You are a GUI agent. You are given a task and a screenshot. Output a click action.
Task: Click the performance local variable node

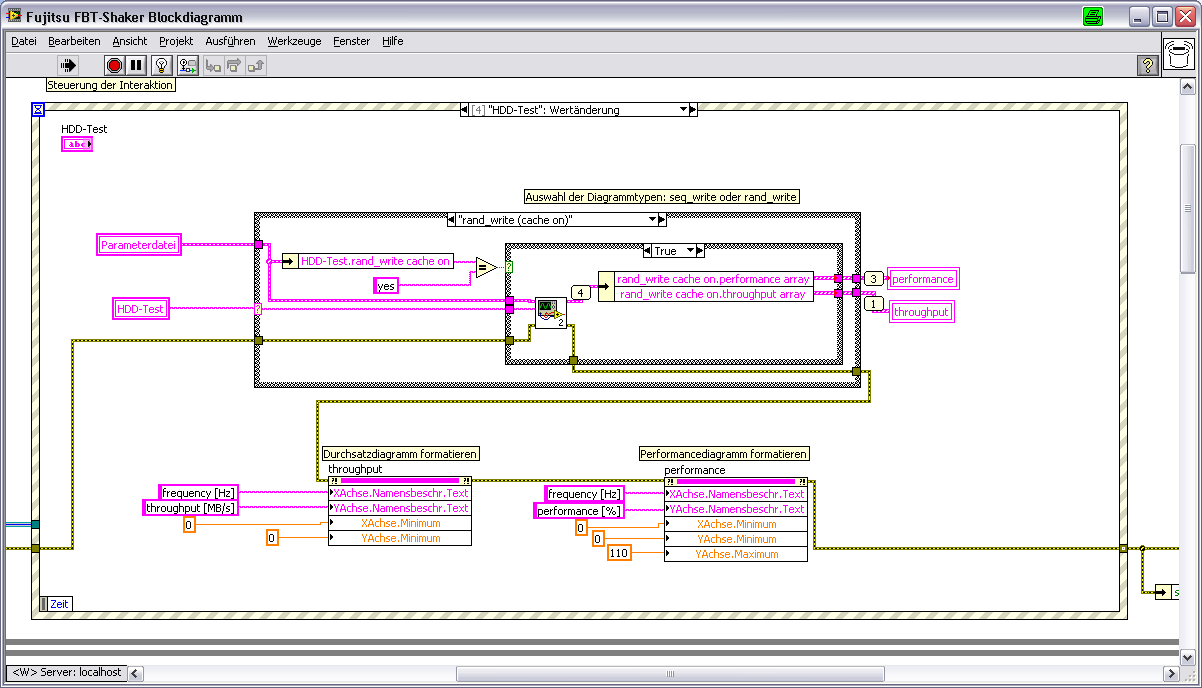pos(923,279)
